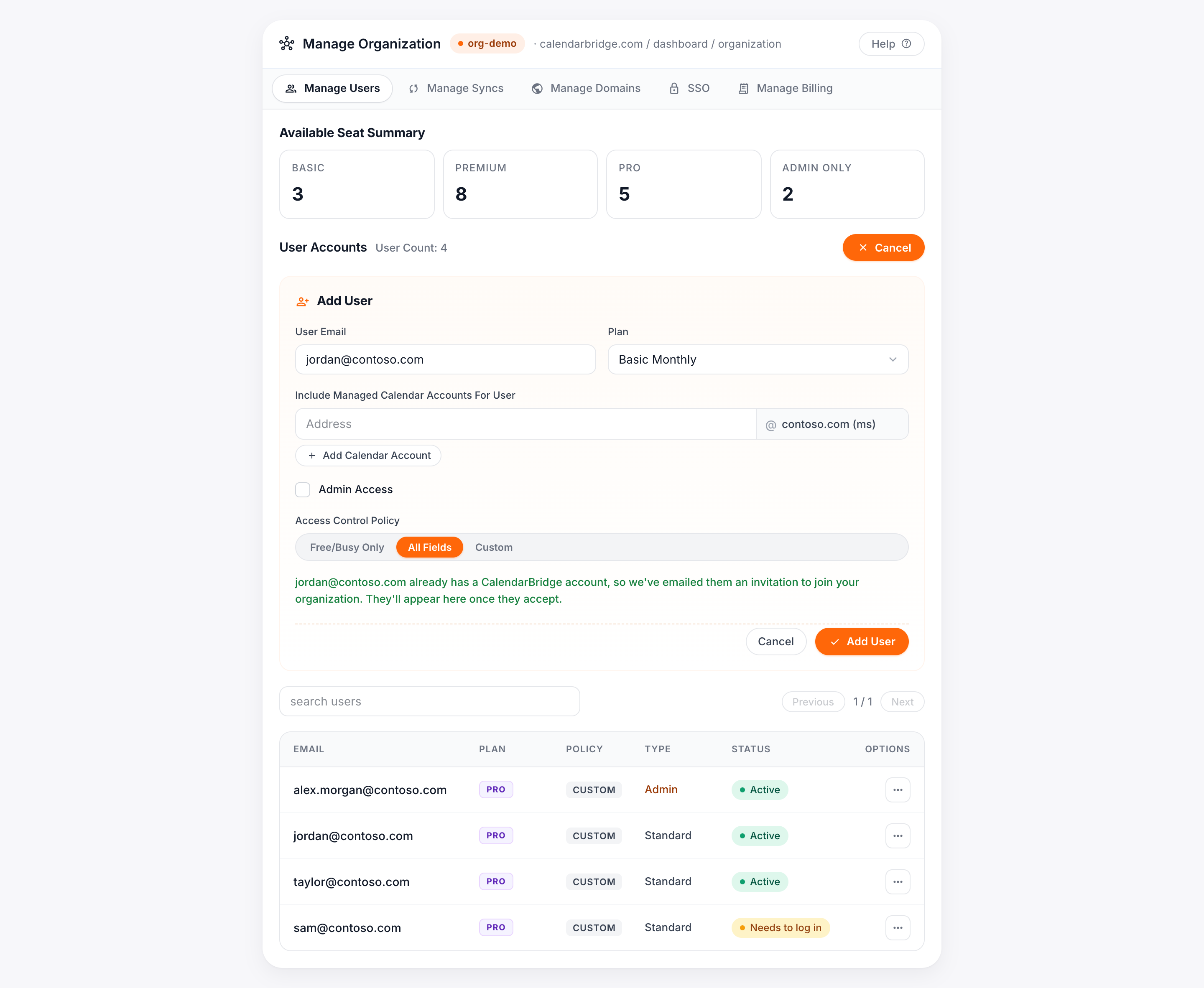Screen dimensions: 1204x988
Task: Click the Manage Domains globe icon
Action: coord(537,89)
